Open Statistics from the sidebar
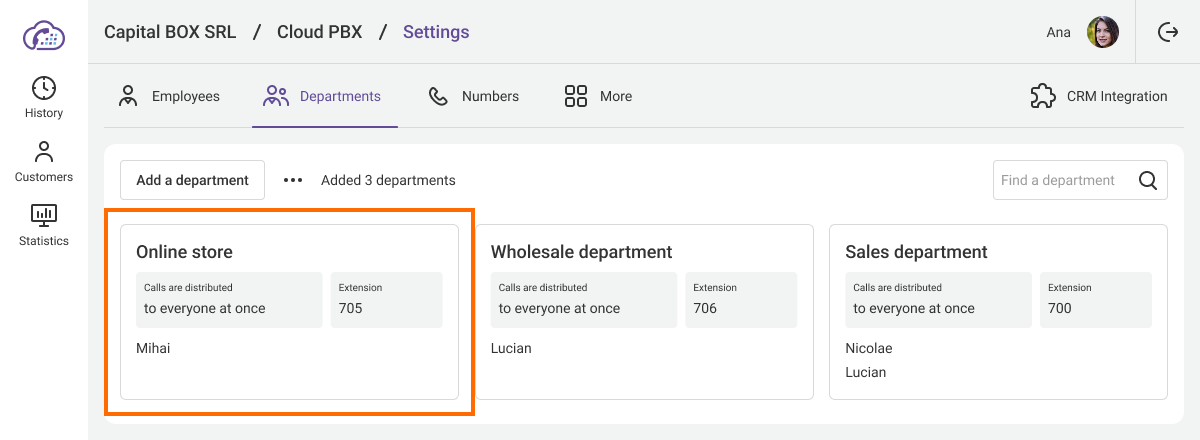The width and height of the screenshot is (1200, 440). (44, 225)
